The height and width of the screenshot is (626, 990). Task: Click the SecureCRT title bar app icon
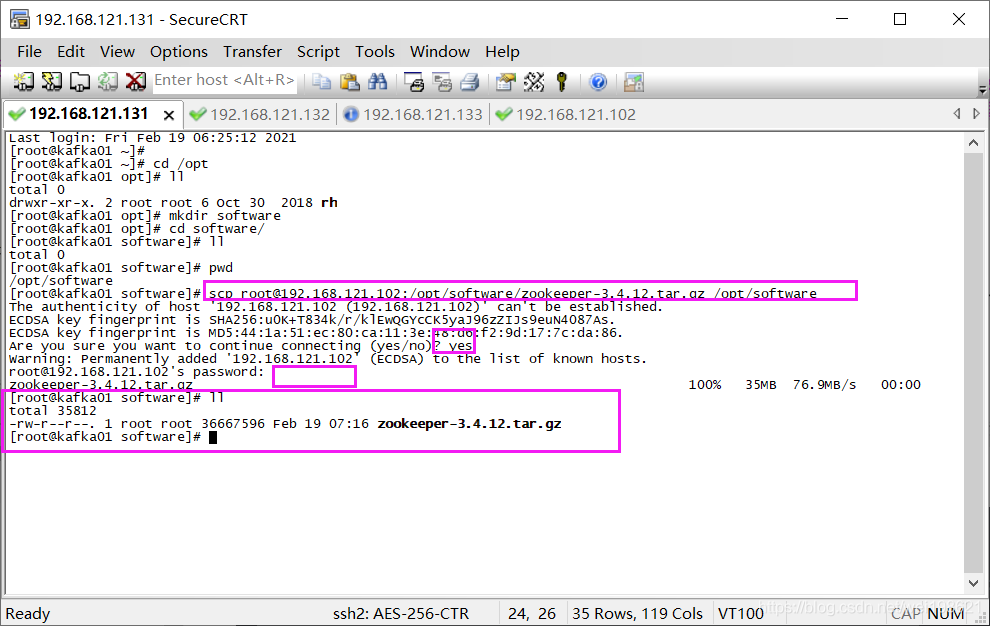pyautogui.click(x=20, y=20)
